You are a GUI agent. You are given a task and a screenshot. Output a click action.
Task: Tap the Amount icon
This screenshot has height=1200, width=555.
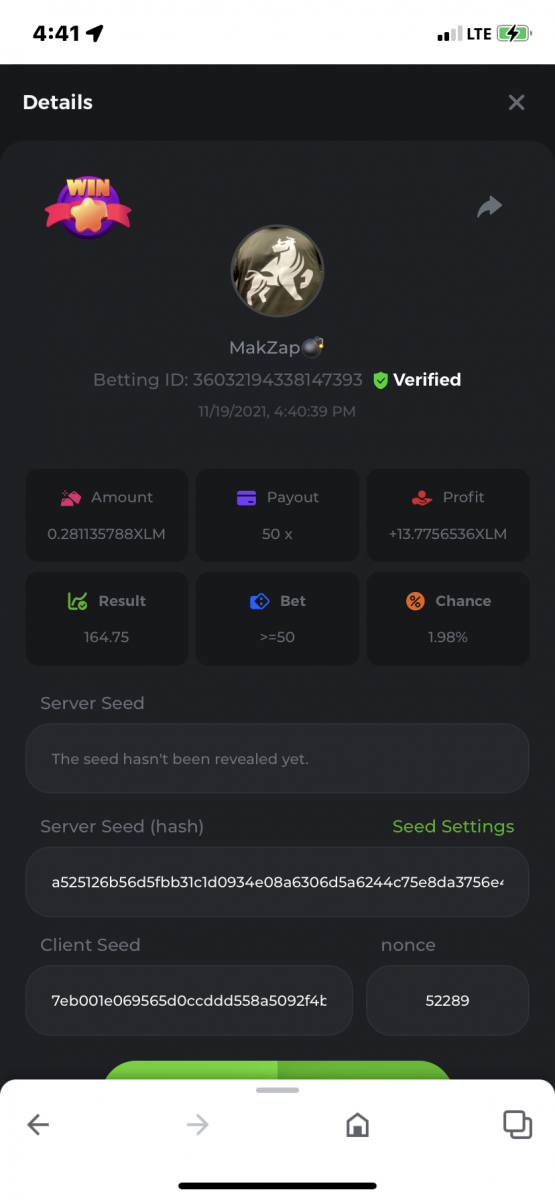70,497
